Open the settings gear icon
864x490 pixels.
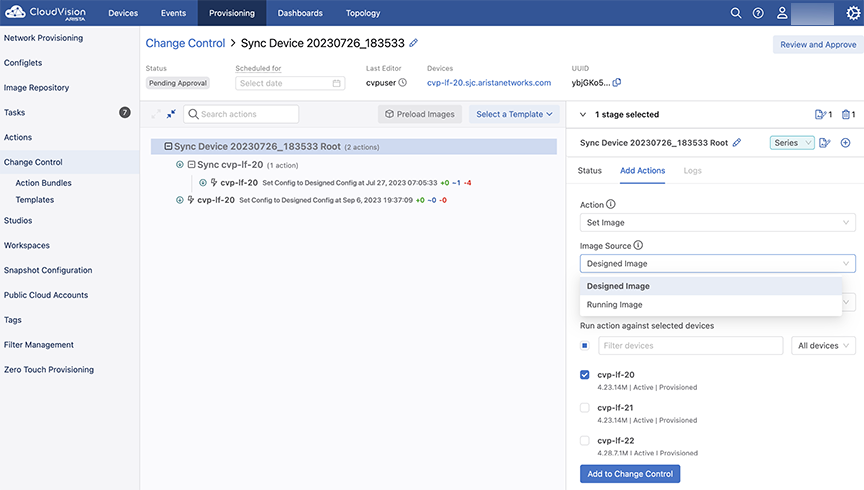(x=853, y=13)
